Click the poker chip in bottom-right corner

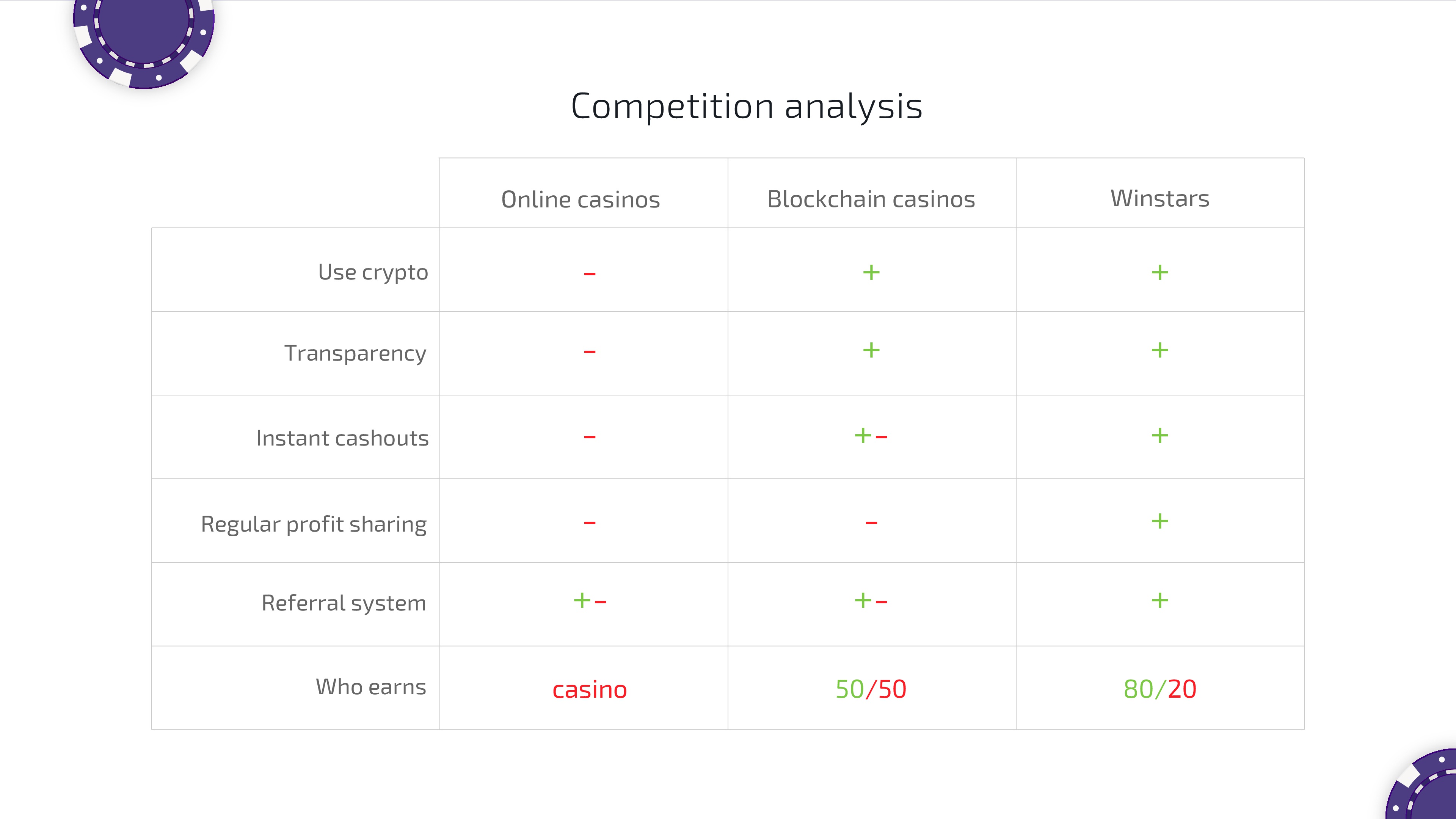1421,784
